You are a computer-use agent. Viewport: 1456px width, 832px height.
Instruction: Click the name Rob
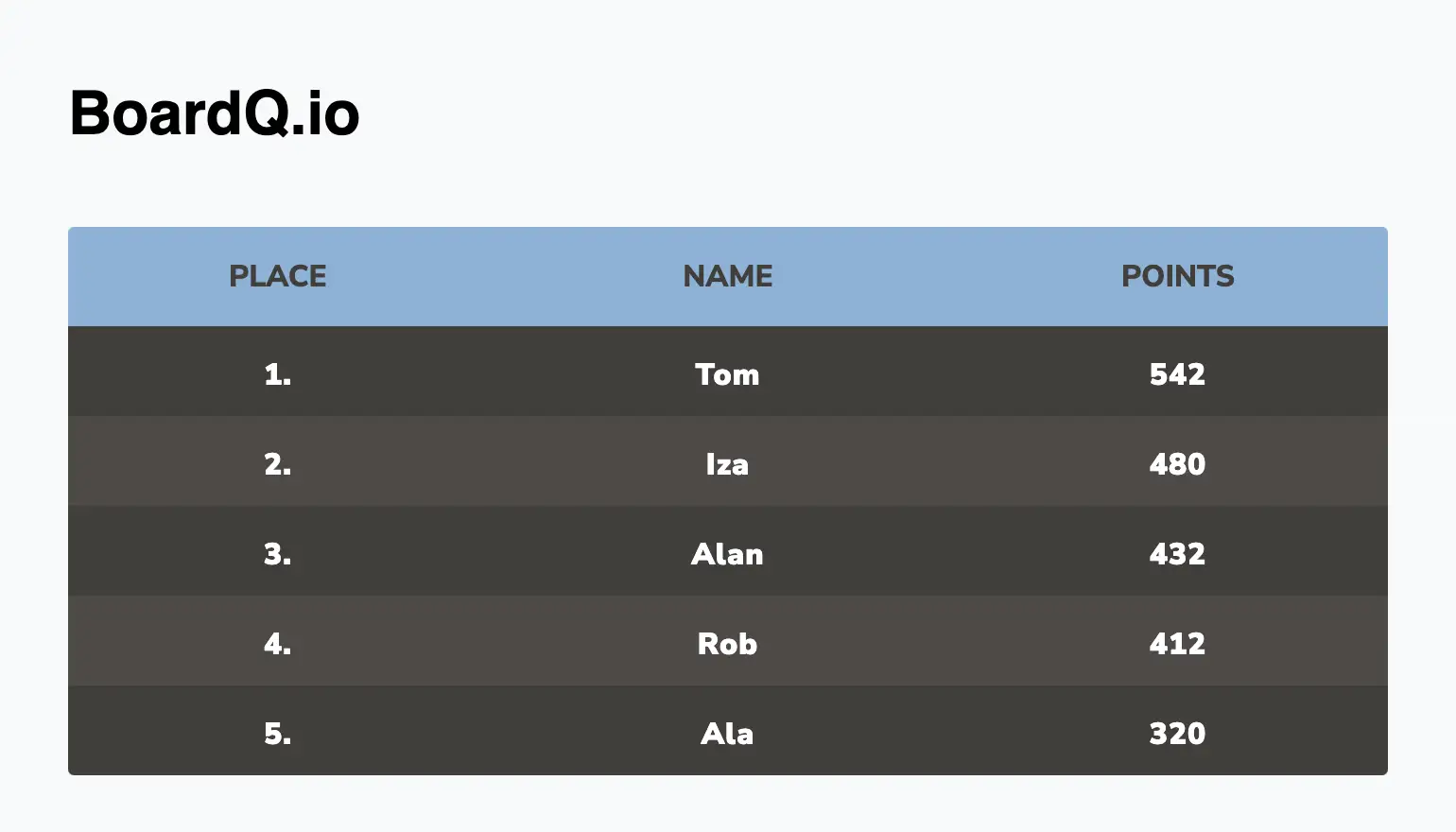[x=727, y=644]
